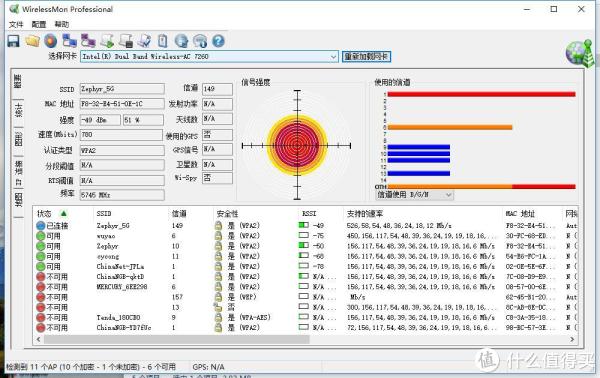Click the red channel 1 usage bar

point(481,94)
